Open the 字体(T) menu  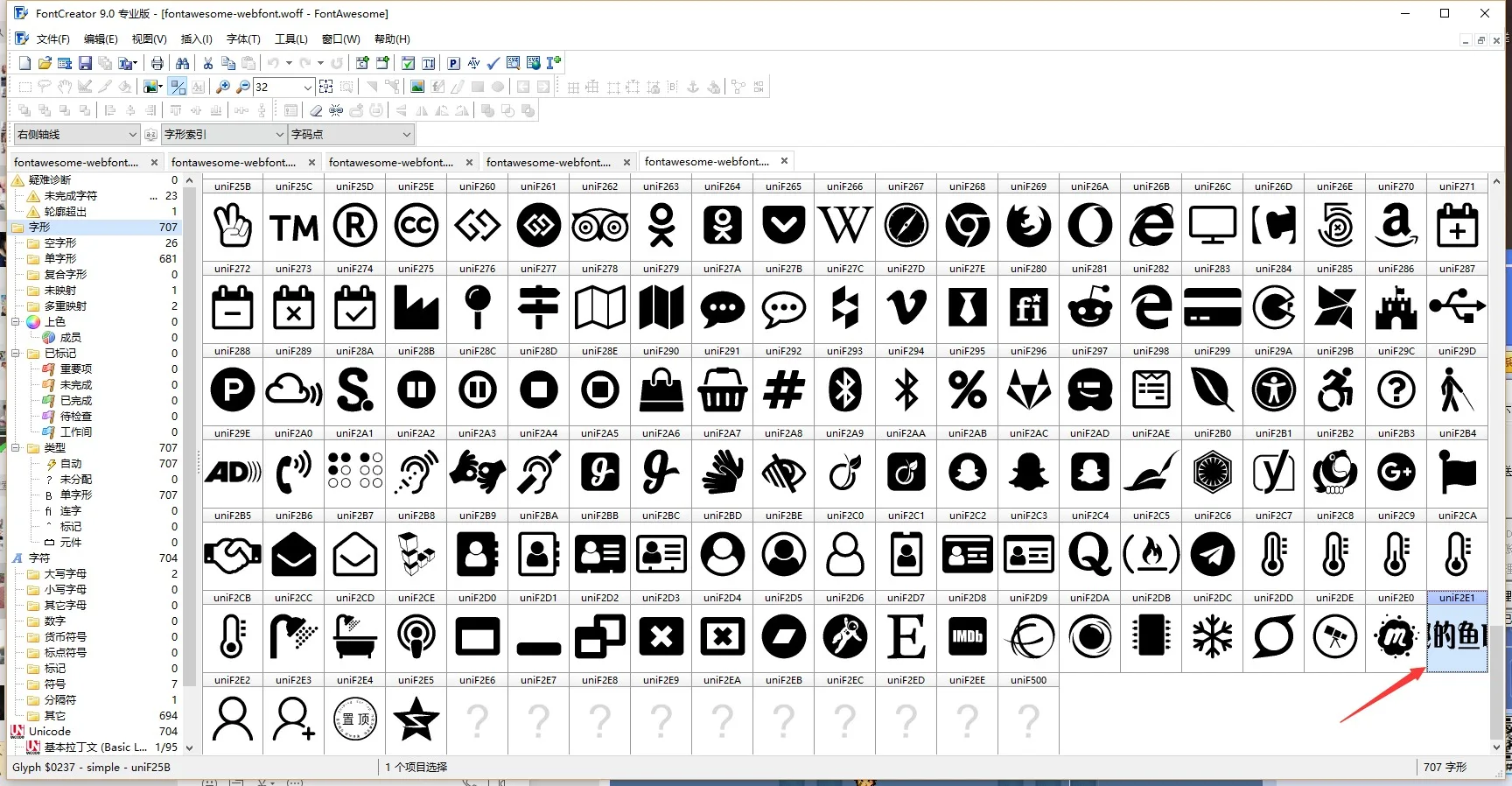tap(243, 39)
